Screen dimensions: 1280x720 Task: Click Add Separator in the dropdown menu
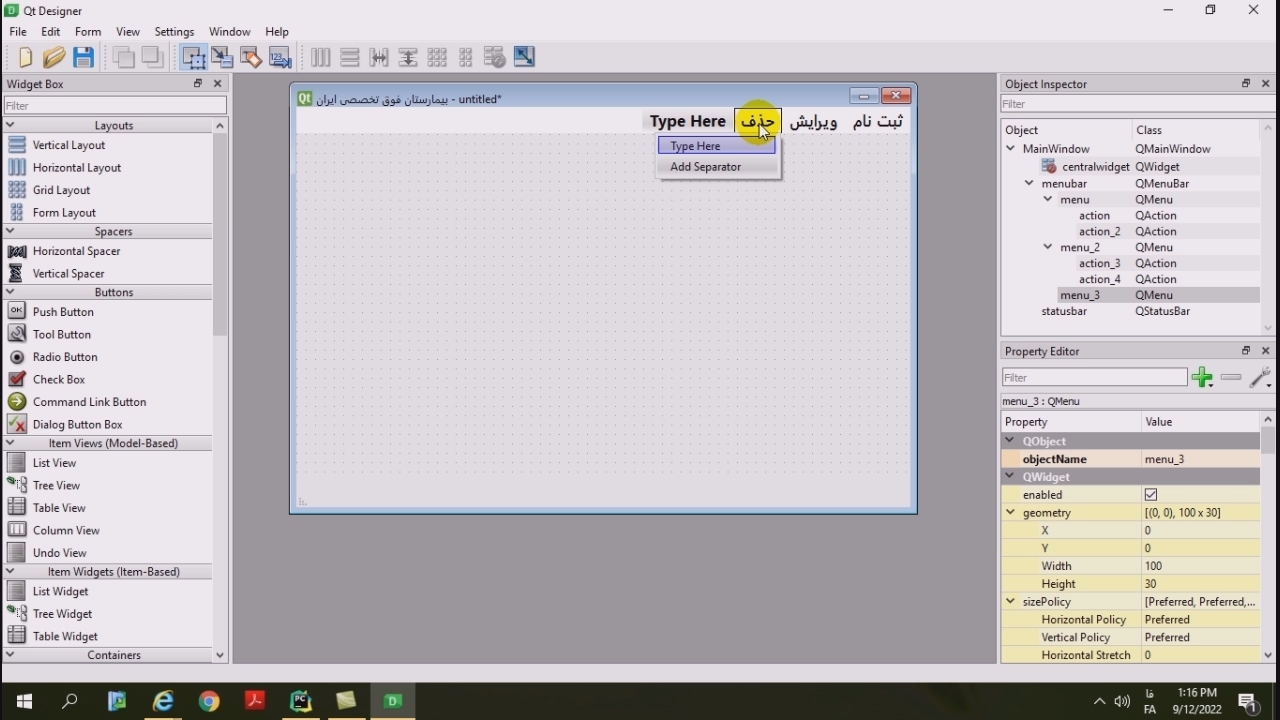click(x=706, y=167)
